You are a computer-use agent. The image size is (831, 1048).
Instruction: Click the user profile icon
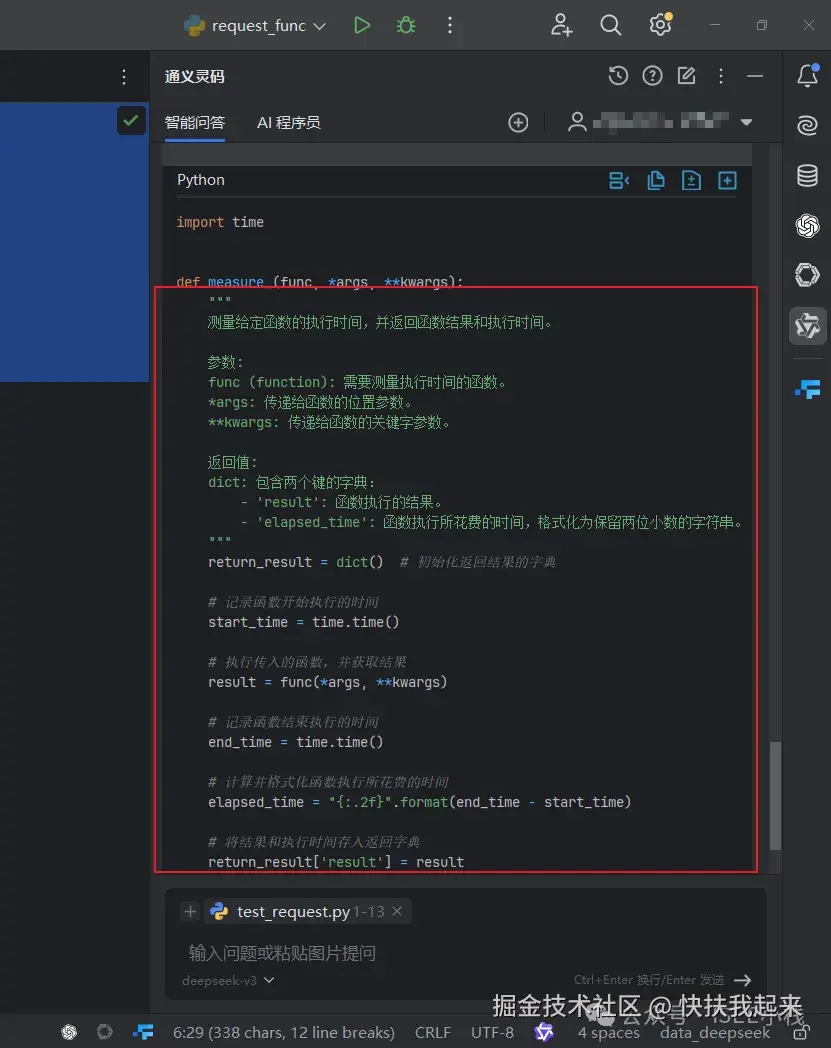(577, 122)
